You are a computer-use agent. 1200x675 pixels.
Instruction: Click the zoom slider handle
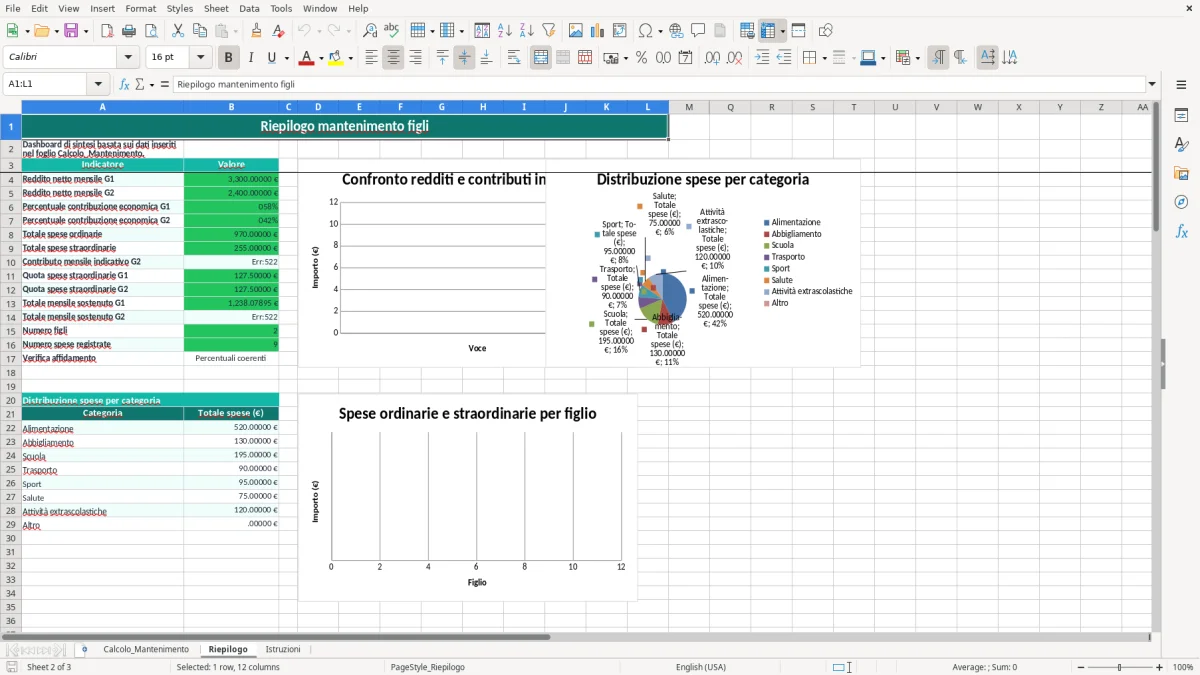pos(1119,667)
